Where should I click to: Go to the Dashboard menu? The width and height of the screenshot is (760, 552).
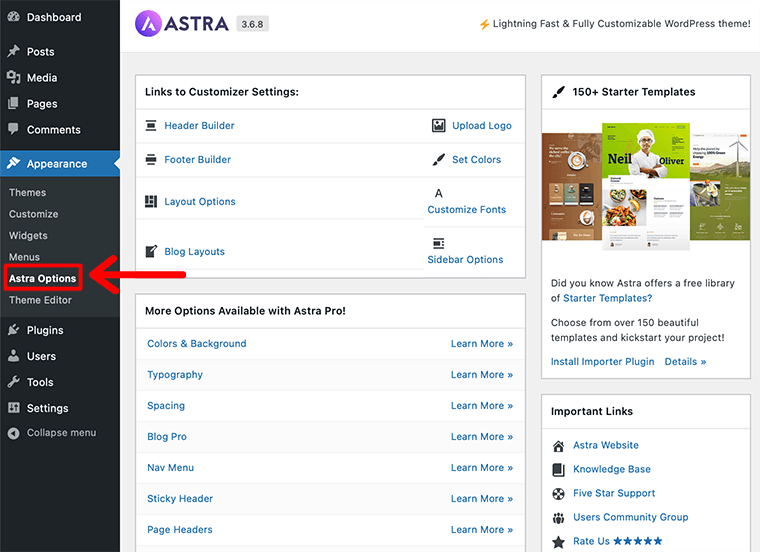[x=54, y=18]
